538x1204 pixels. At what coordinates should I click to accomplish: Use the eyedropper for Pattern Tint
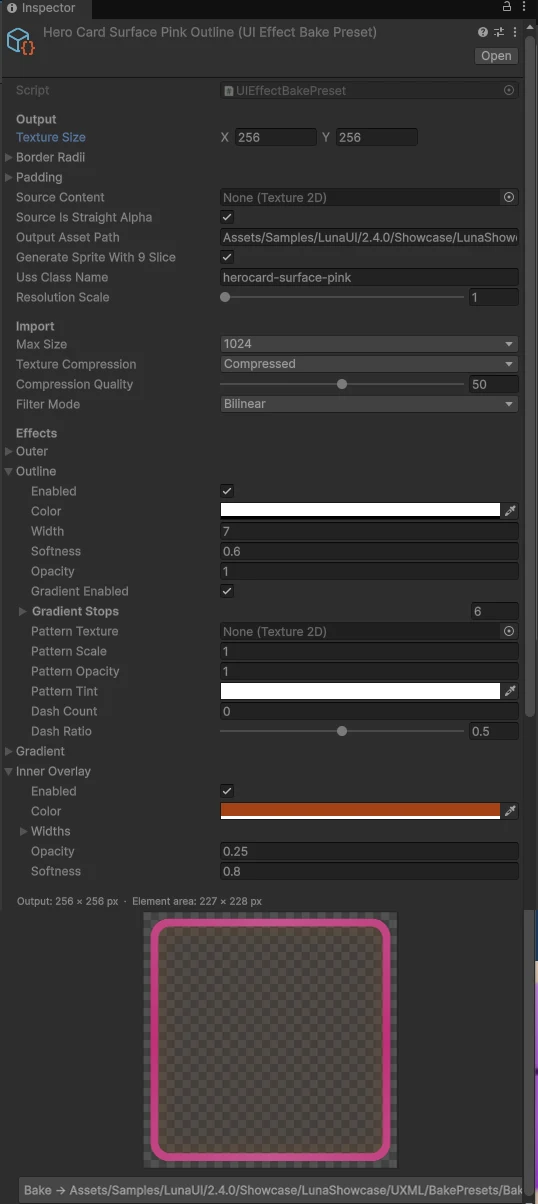pos(510,691)
